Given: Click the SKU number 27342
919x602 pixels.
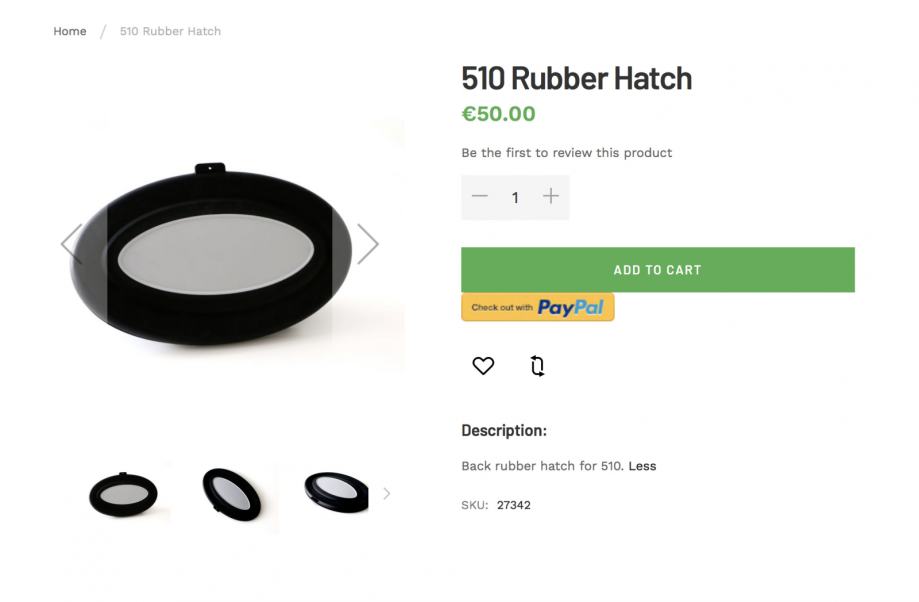Looking at the screenshot, I should 513,505.
